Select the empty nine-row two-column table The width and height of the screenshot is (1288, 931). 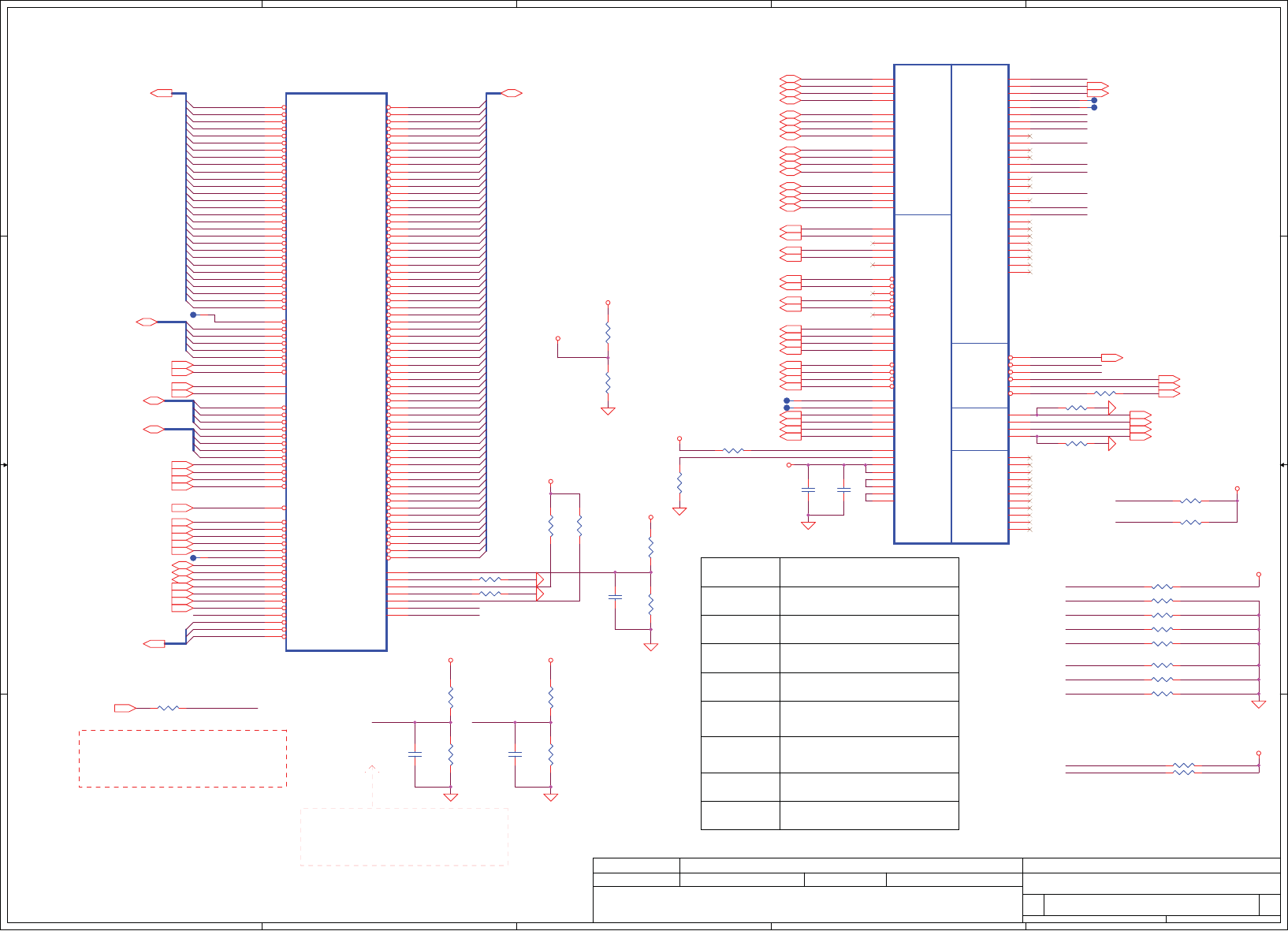pyautogui.click(x=829, y=694)
